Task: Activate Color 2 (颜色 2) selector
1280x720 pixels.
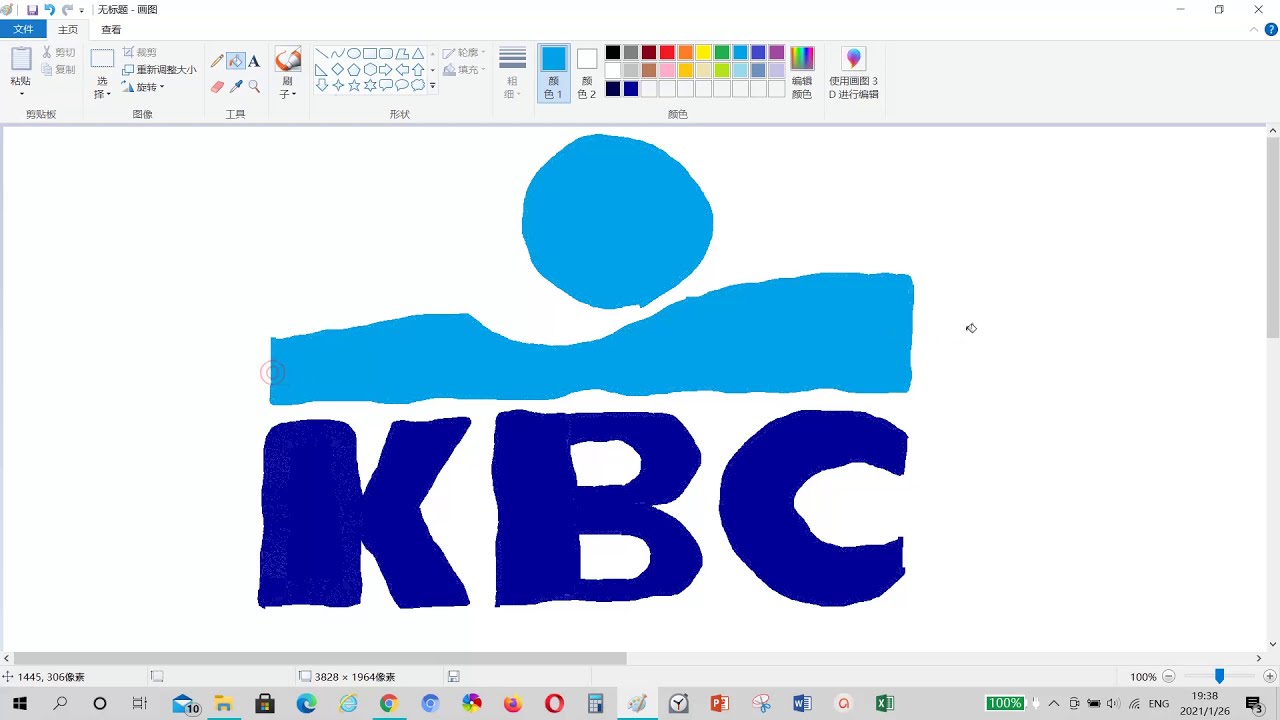Action: click(x=587, y=73)
